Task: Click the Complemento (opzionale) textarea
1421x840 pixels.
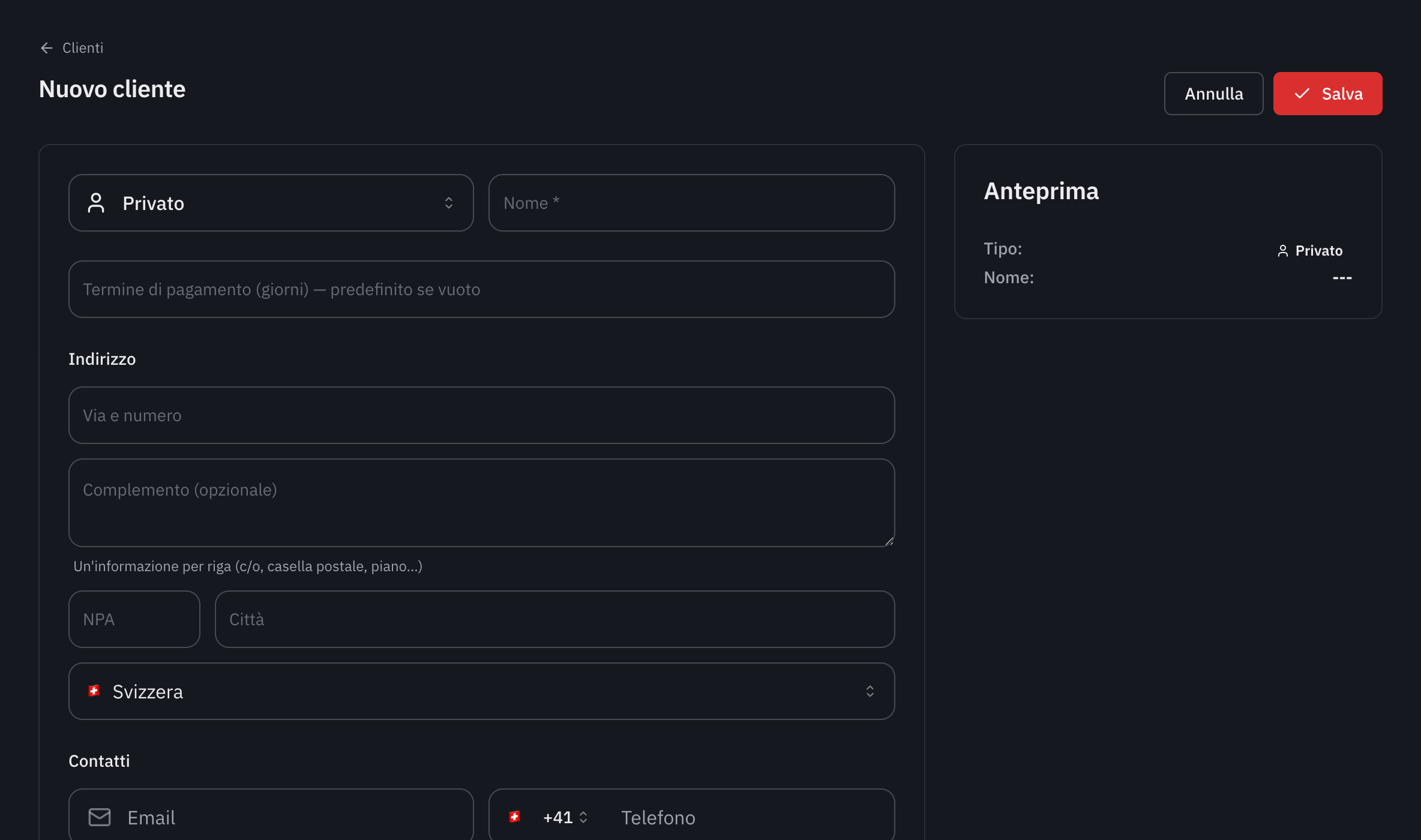Action: 481,503
